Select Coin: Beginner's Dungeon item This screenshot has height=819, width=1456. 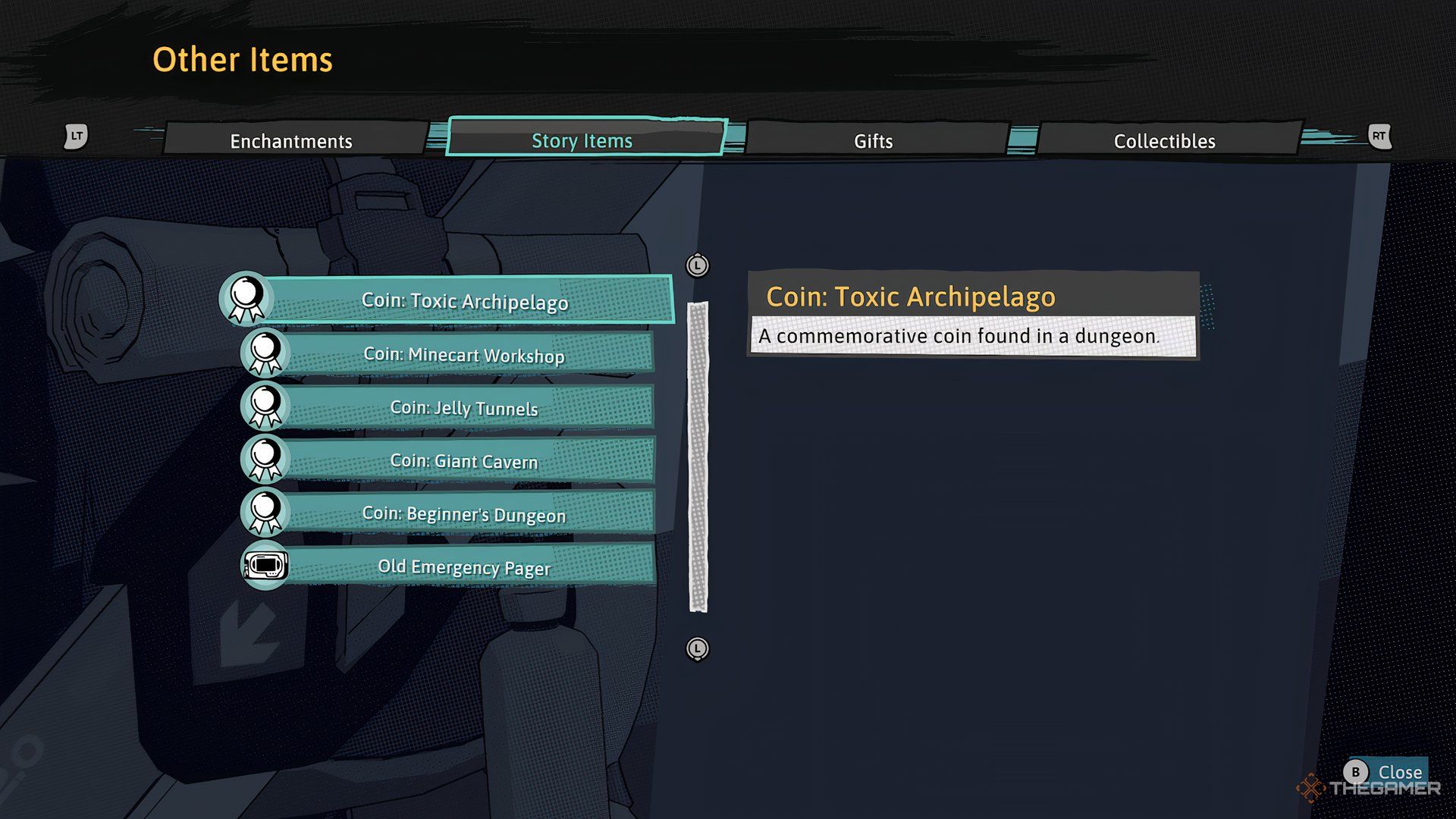coord(463,513)
